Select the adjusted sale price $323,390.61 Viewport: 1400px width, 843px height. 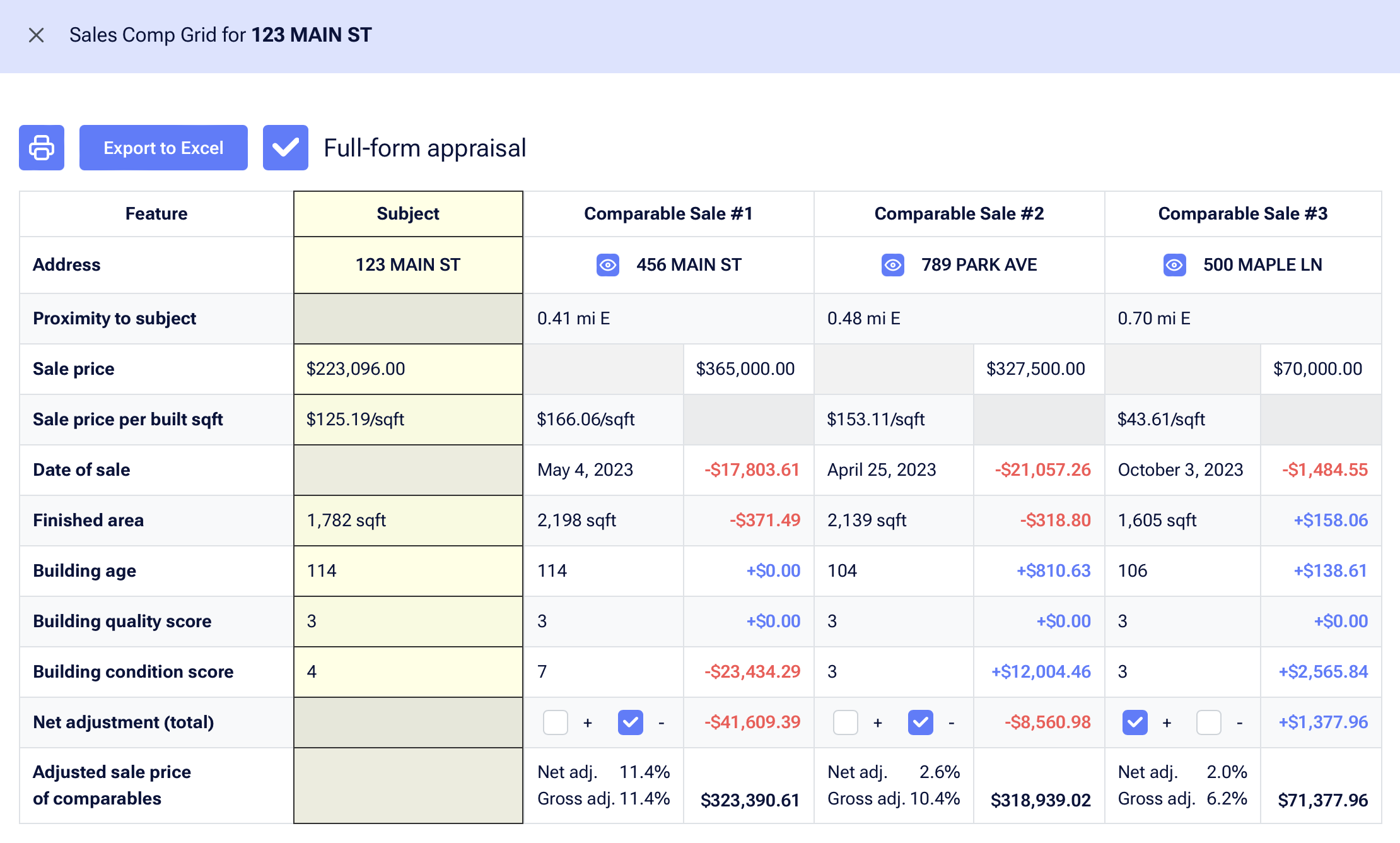[750, 799]
